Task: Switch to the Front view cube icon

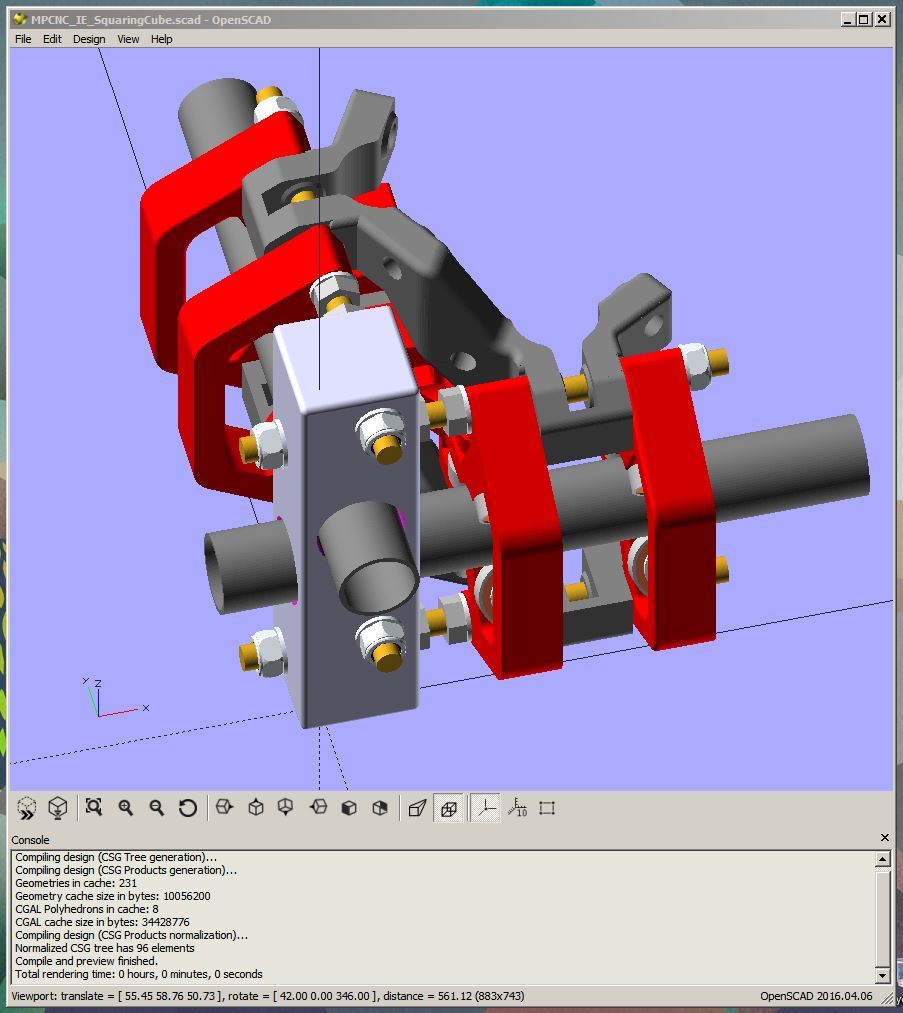Action: coord(349,808)
